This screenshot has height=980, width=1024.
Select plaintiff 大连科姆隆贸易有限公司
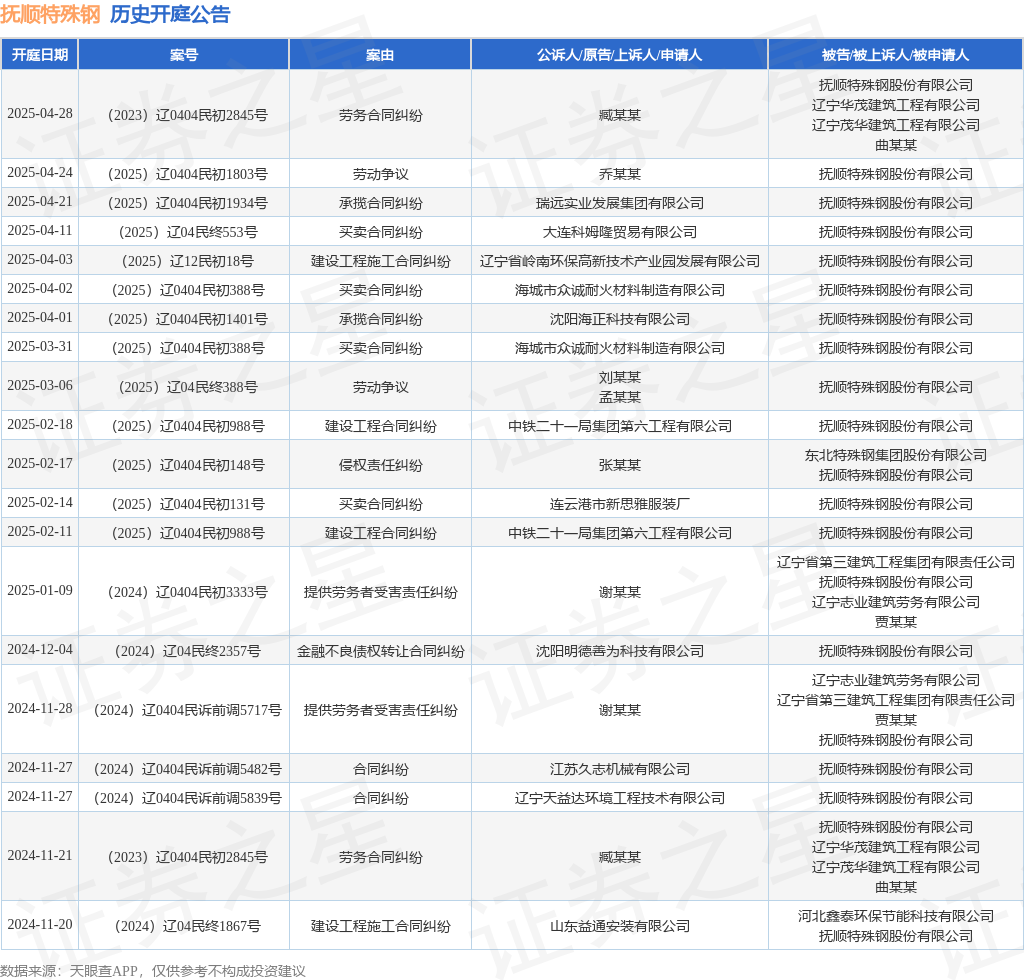click(620, 232)
